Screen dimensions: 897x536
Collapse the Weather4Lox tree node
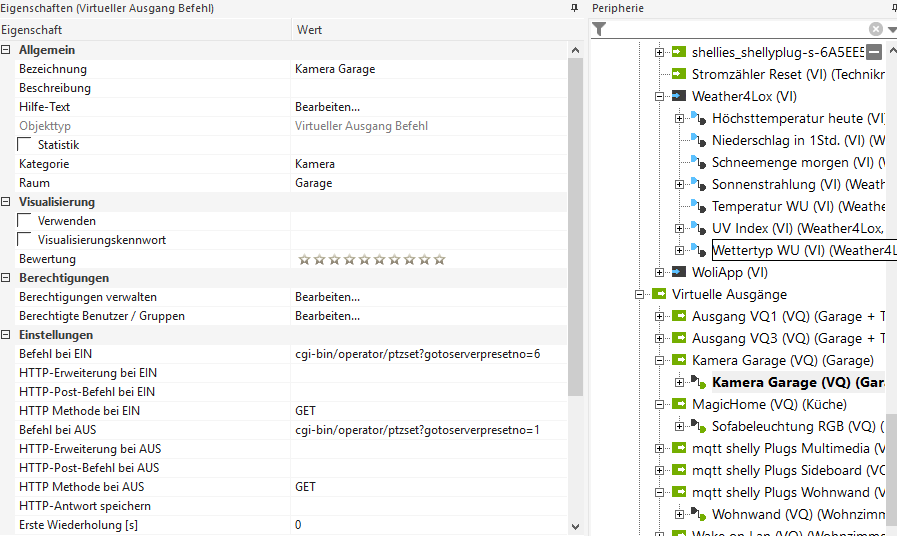coord(660,96)
